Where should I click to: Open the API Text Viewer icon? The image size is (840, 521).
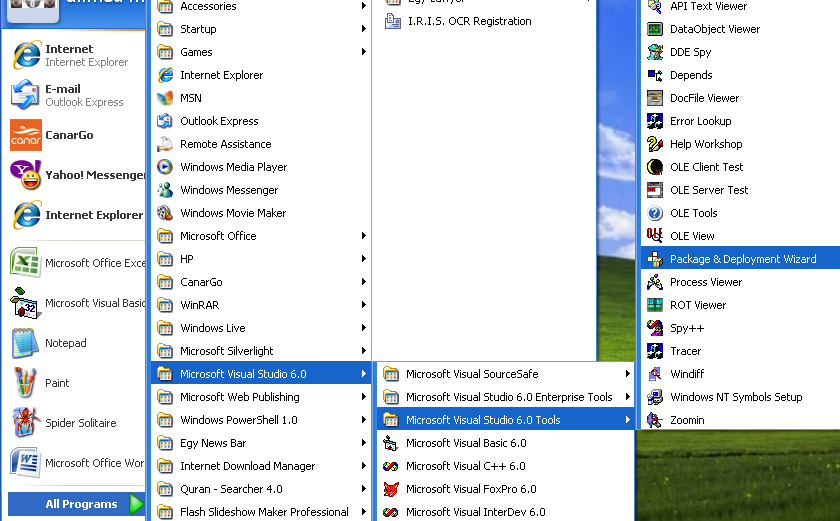point(655,6)
